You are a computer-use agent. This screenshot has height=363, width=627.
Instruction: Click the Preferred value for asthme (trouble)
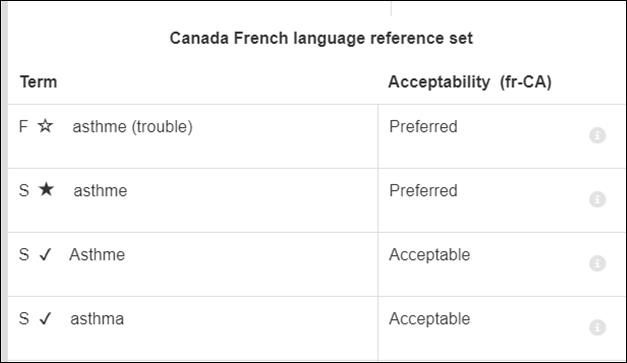pyautogui.click(x=423, y=127)
